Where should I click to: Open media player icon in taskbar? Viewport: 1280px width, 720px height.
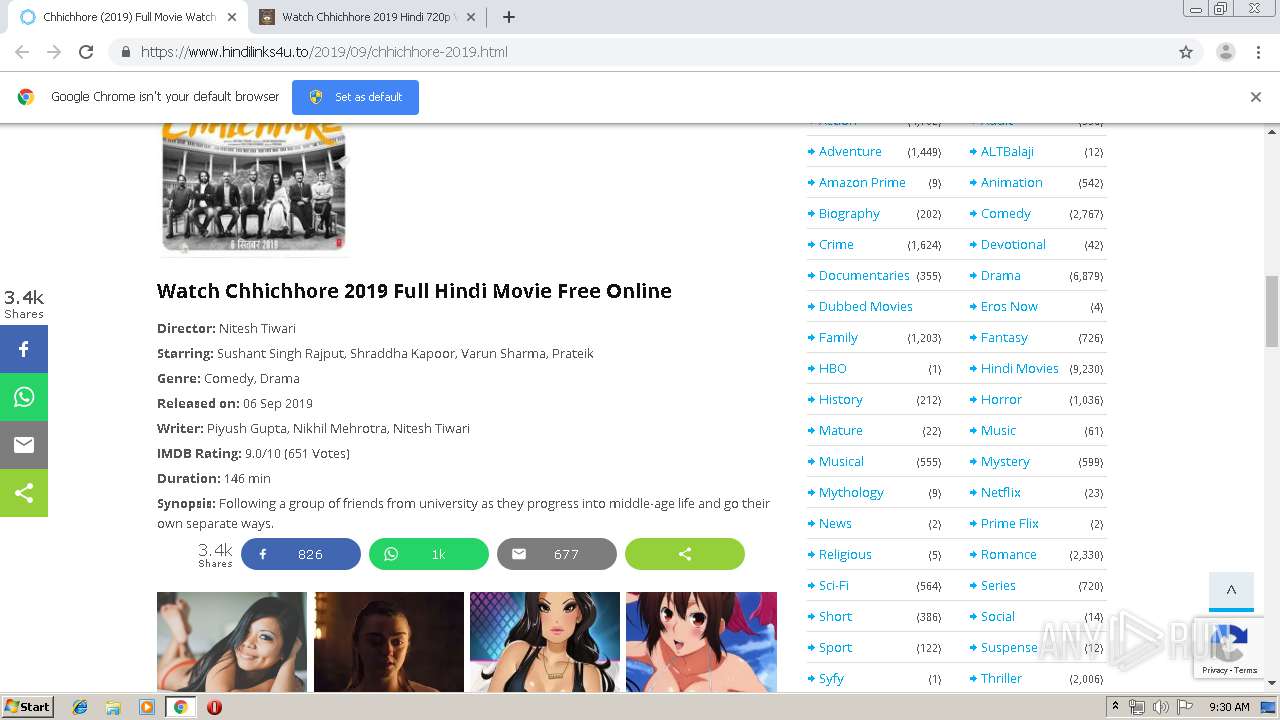(x=147, y=707)
